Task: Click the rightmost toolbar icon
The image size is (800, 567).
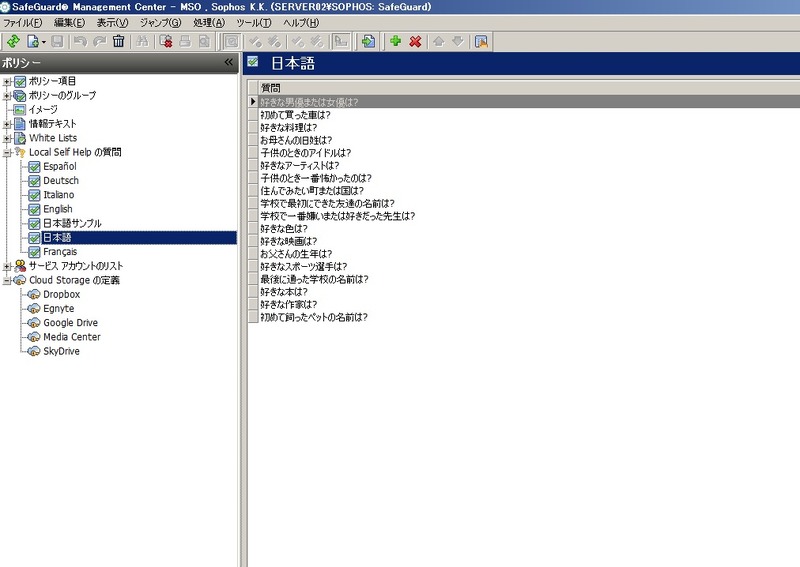Action: point(481,41)
